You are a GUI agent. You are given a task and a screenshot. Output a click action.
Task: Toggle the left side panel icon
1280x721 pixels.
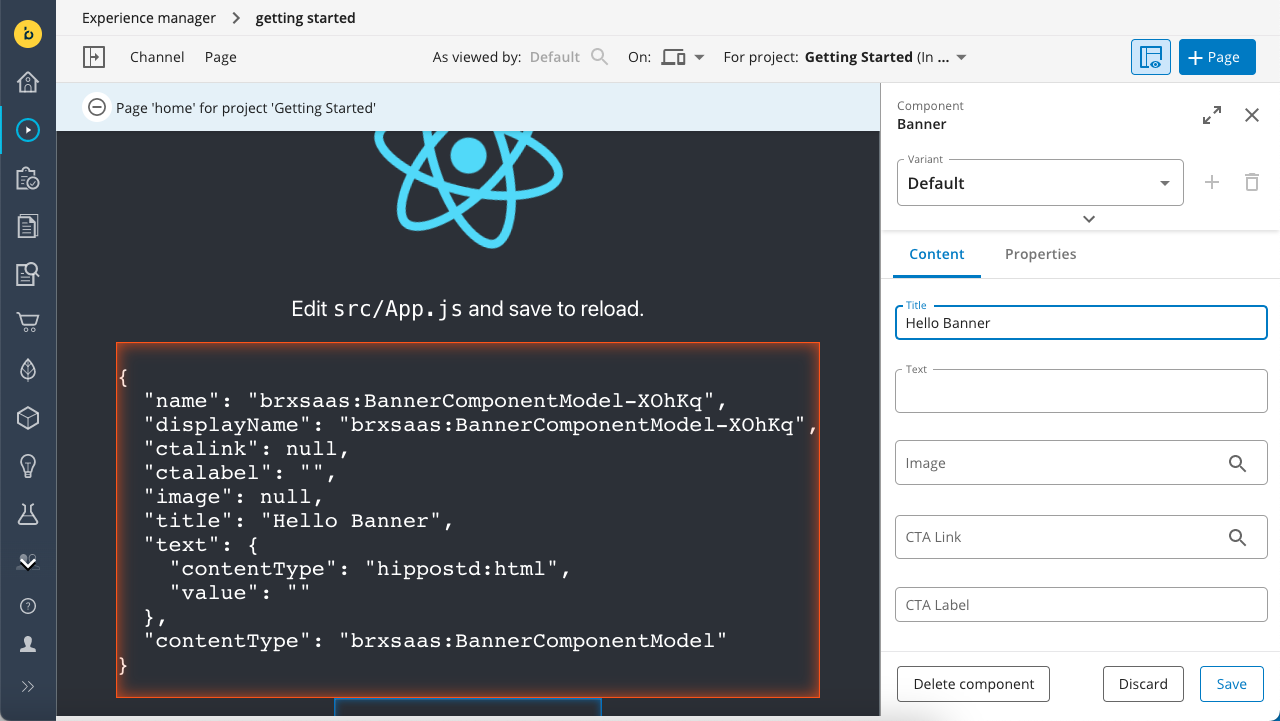click(93, 57)
